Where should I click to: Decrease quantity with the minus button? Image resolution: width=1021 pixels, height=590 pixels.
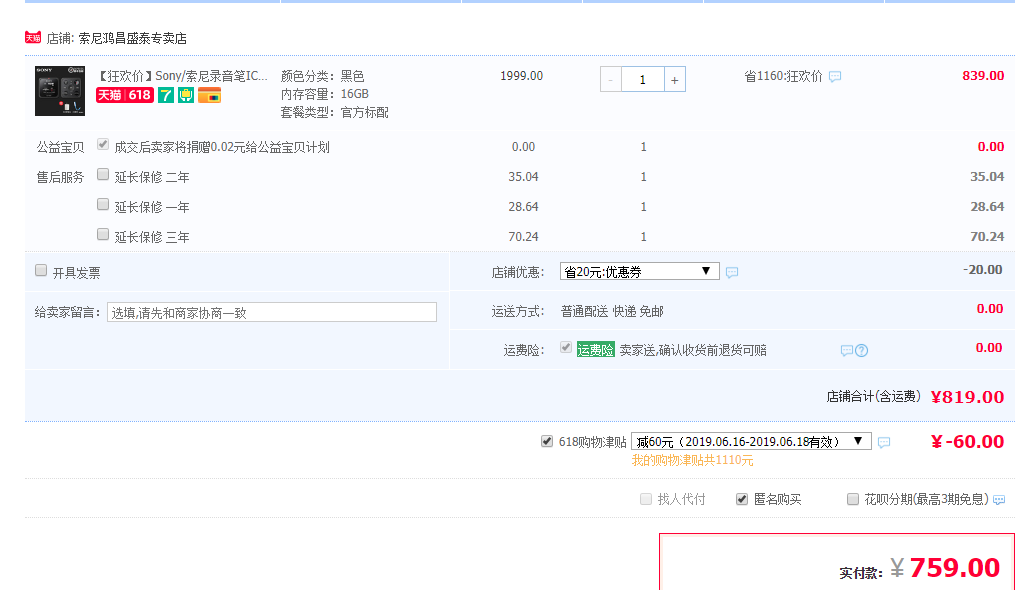(x=611, y=79)
